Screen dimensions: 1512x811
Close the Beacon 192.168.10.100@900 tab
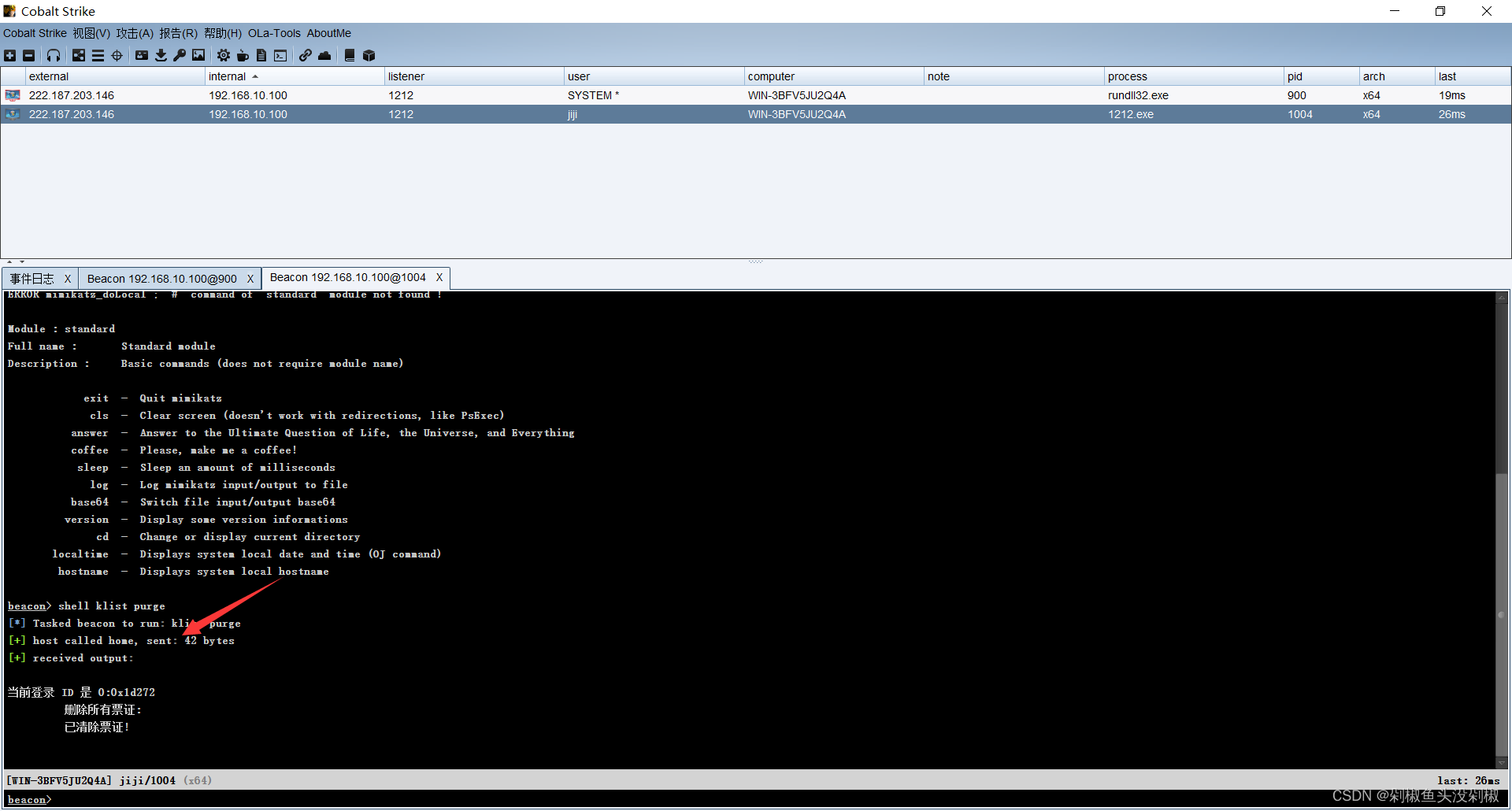[250, 279]
